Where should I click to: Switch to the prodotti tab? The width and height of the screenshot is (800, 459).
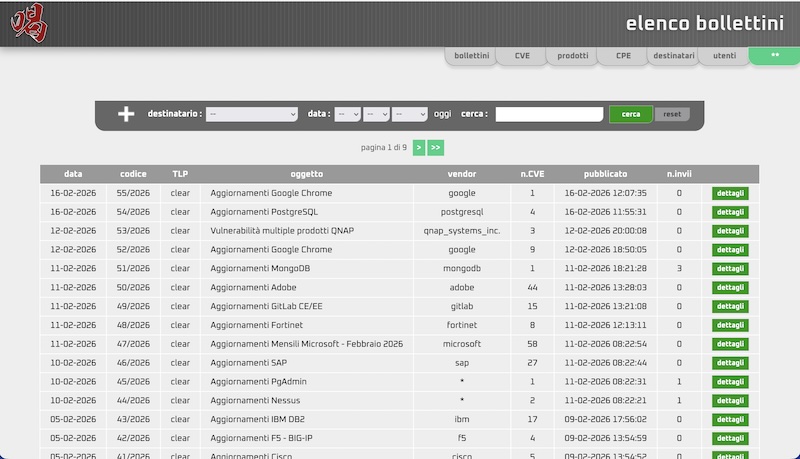[572, 56]
